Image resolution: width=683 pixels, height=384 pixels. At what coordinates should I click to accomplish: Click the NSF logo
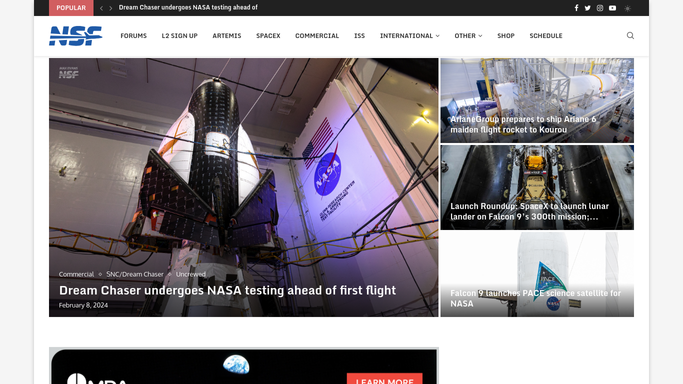pyautogui.click(x=75, y=36)
